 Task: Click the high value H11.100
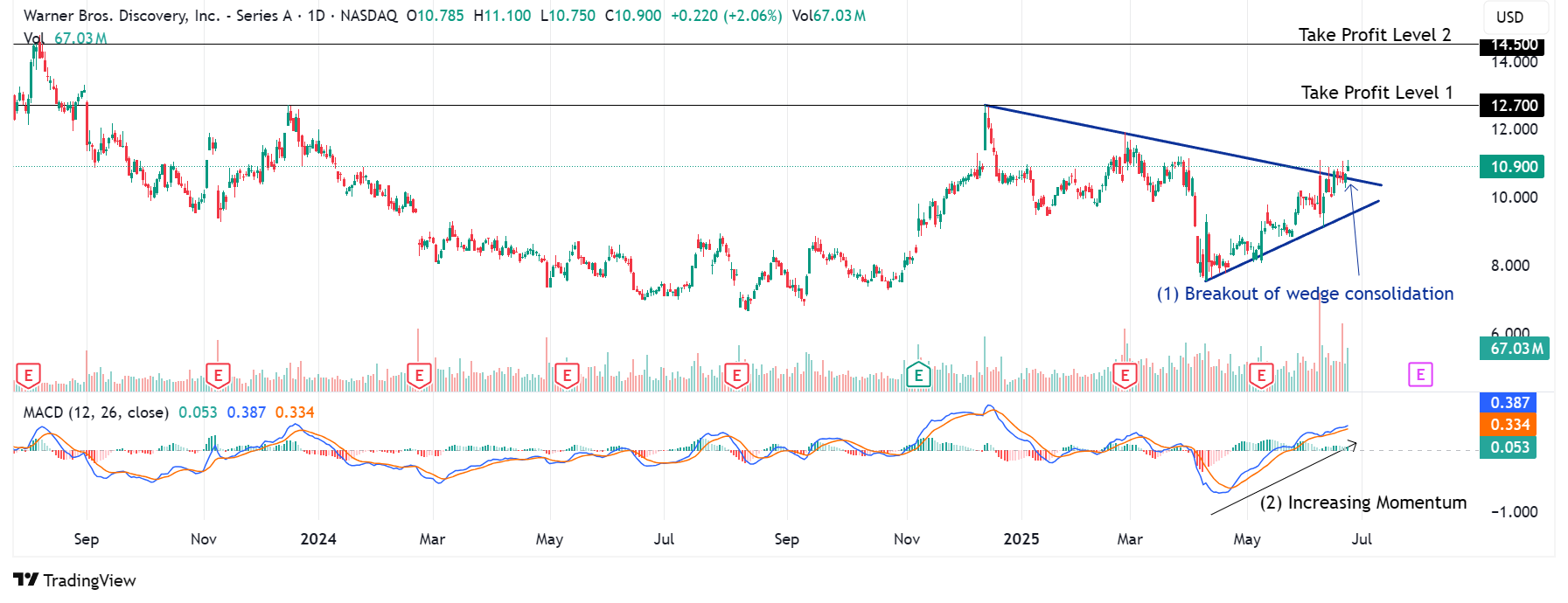[502, 16]
